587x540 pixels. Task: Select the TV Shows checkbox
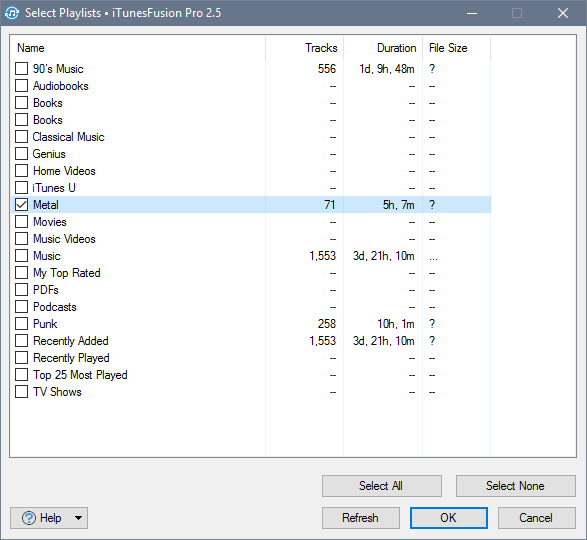[21, 392]
